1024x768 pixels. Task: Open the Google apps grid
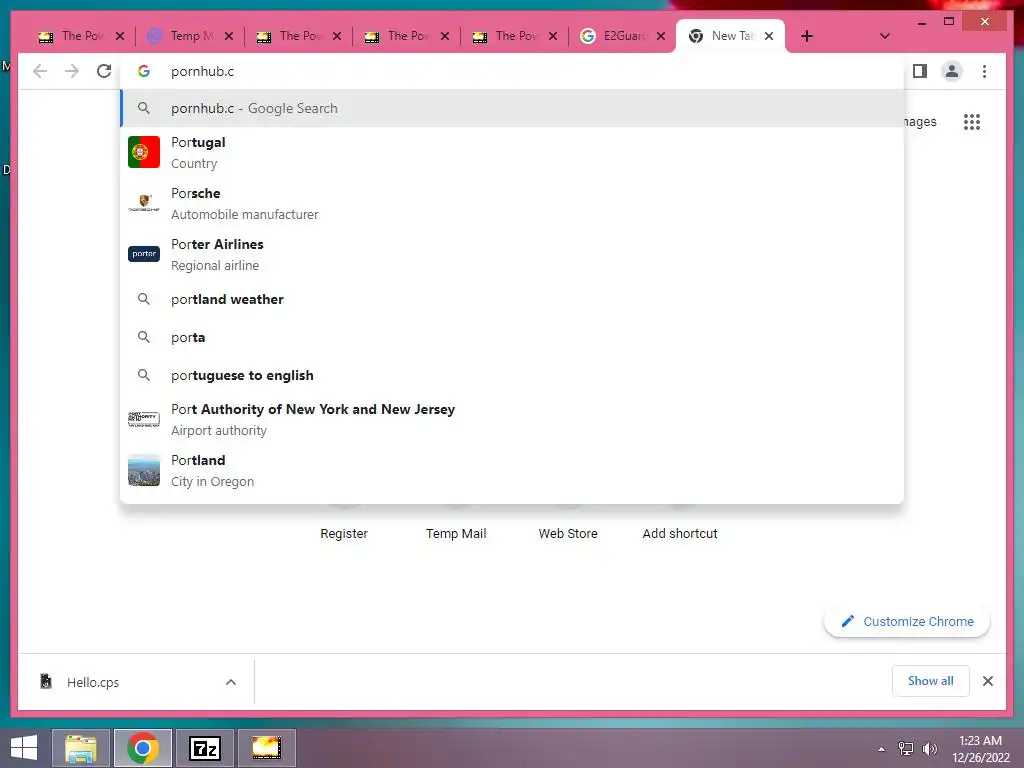pyautogui.click(x=972, y=121)
